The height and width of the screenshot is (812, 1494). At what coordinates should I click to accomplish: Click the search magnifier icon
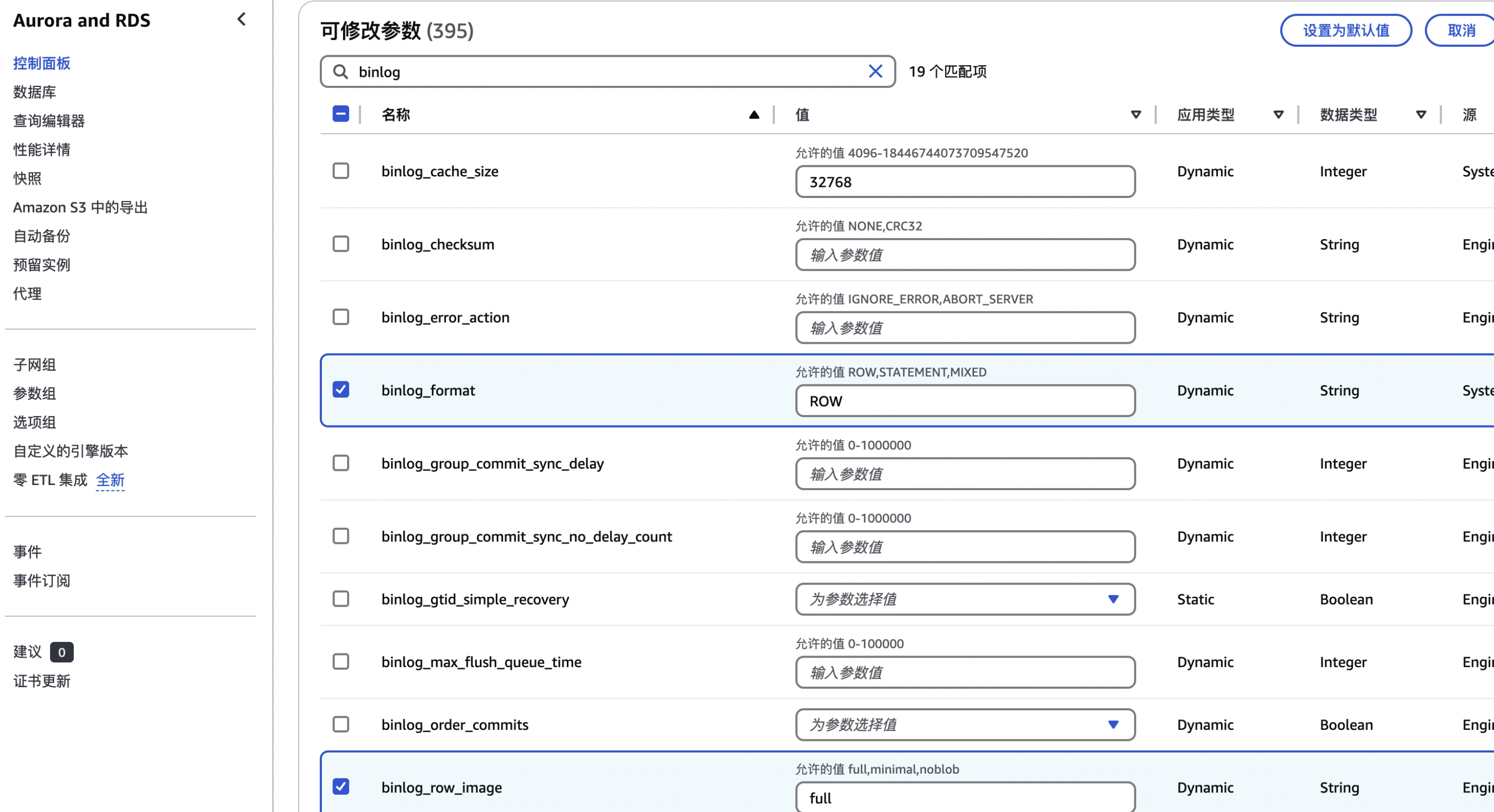pyautogui.click(x=340, y=71)
